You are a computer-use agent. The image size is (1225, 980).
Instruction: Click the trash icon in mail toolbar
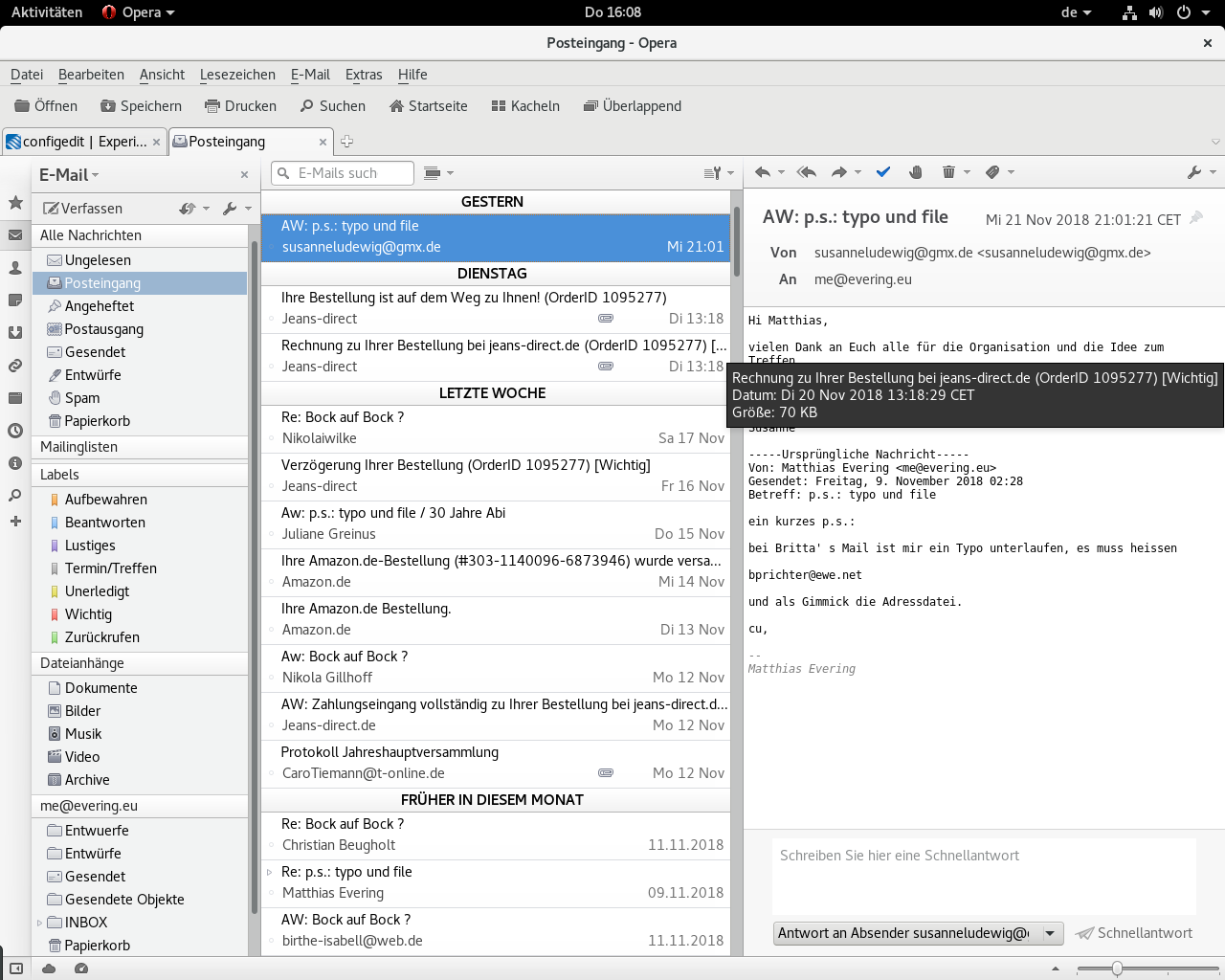point(948,172)
